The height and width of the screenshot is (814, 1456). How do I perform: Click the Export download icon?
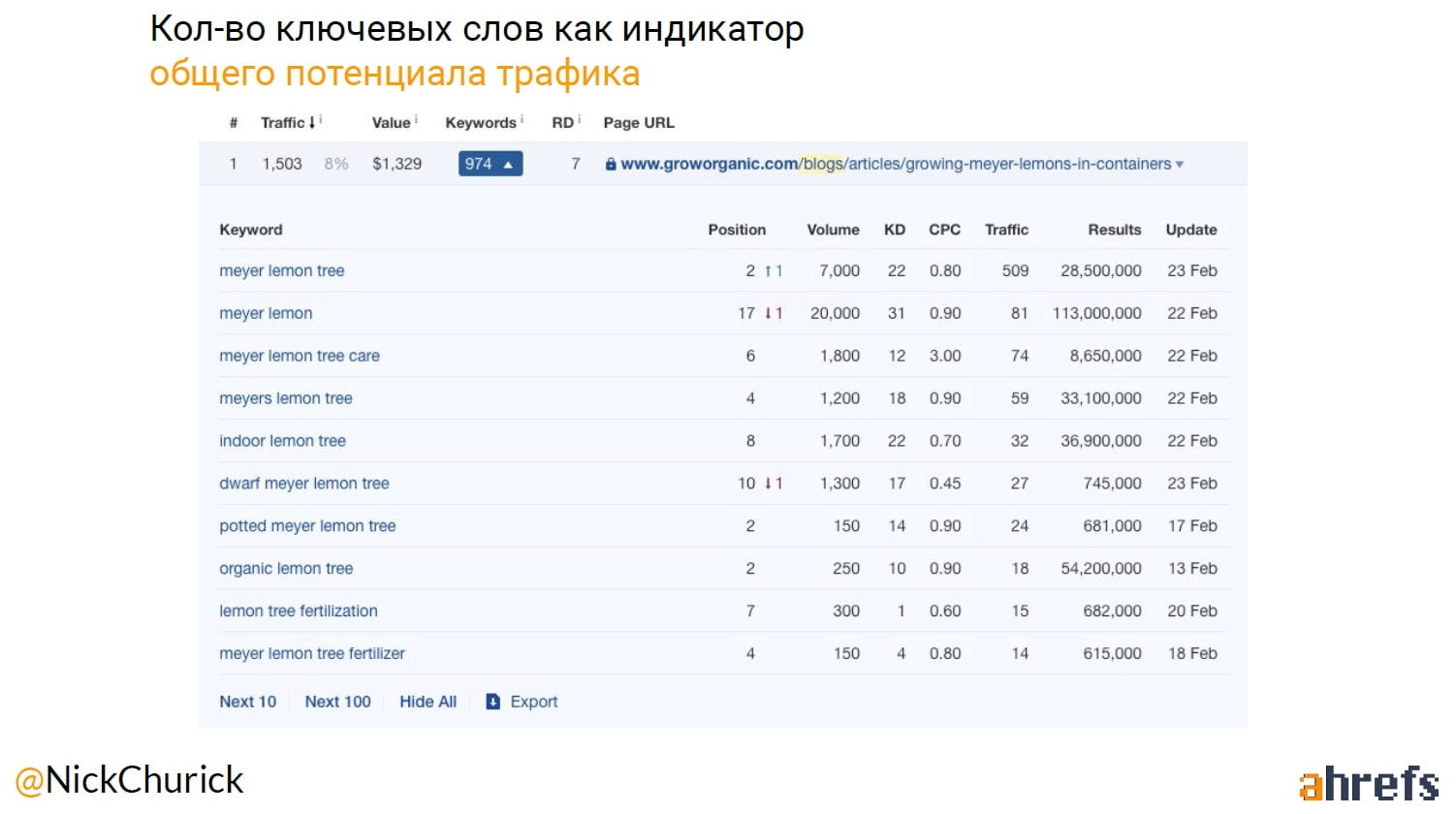coord(492,702)
